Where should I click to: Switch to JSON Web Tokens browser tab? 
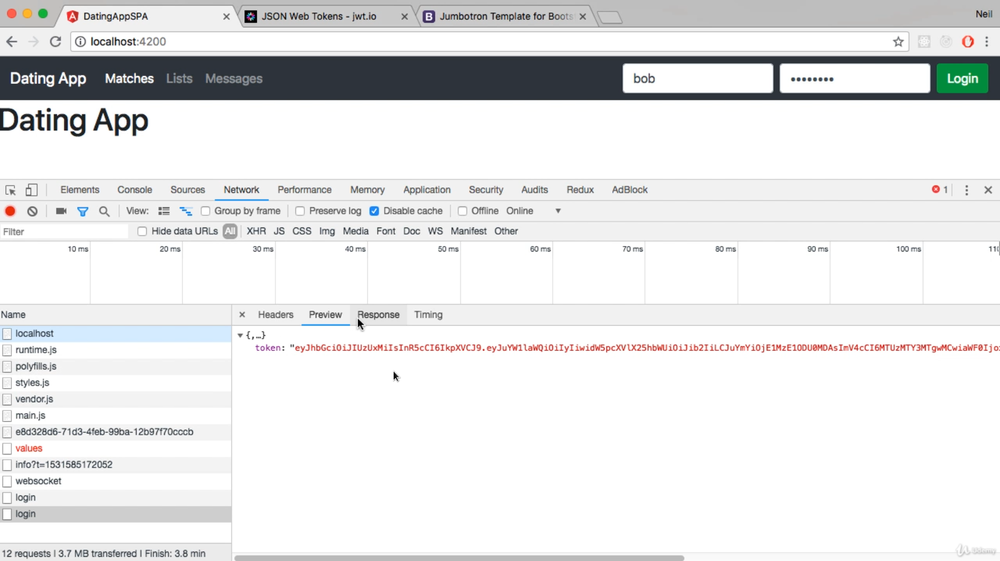pyautogui.click(x=327, y=17)
